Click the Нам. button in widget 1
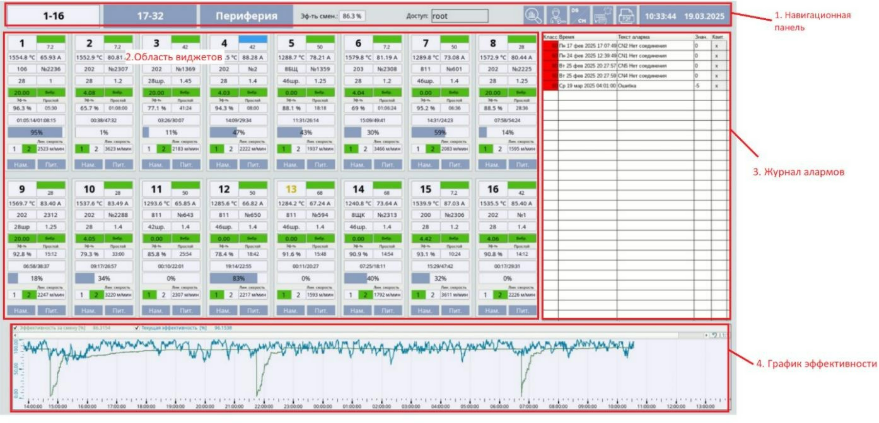 21,165
